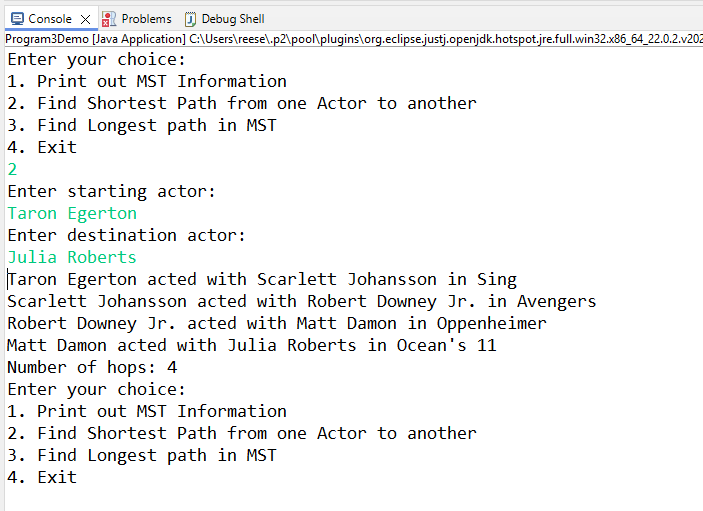The width and height of the screenshot is (703, 511).
Task: Click the Problems view error icon
Action: (109, 19)
